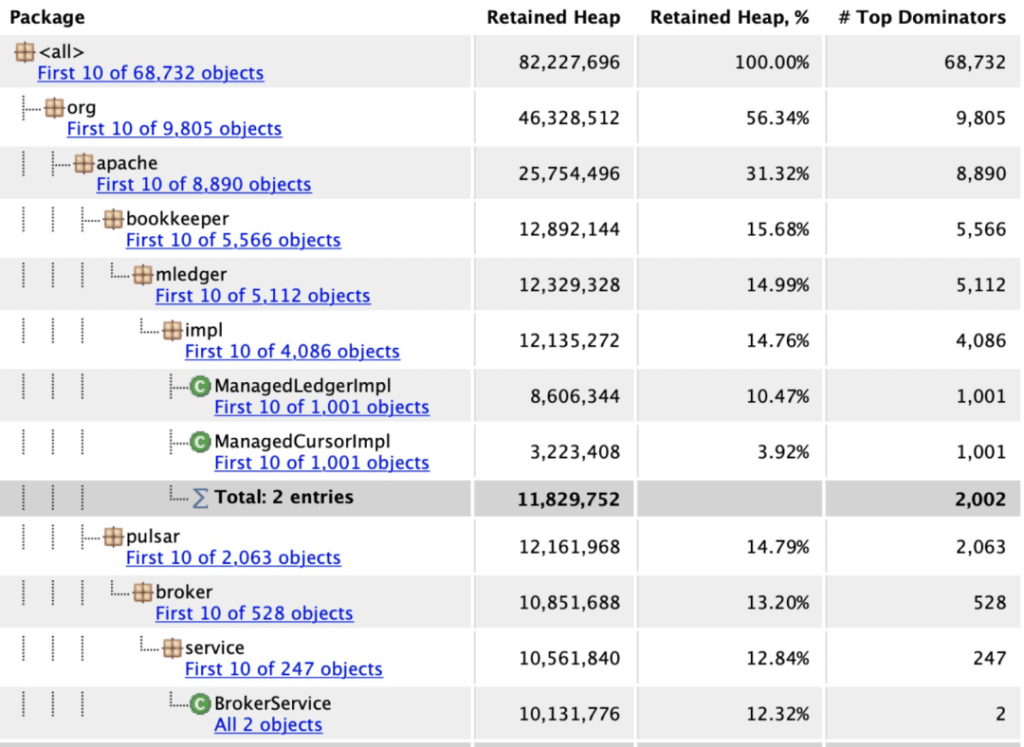Screen dimensions: 1024x747
Task: Click the sigma icon in the Total row
Action: click(200, 498)
